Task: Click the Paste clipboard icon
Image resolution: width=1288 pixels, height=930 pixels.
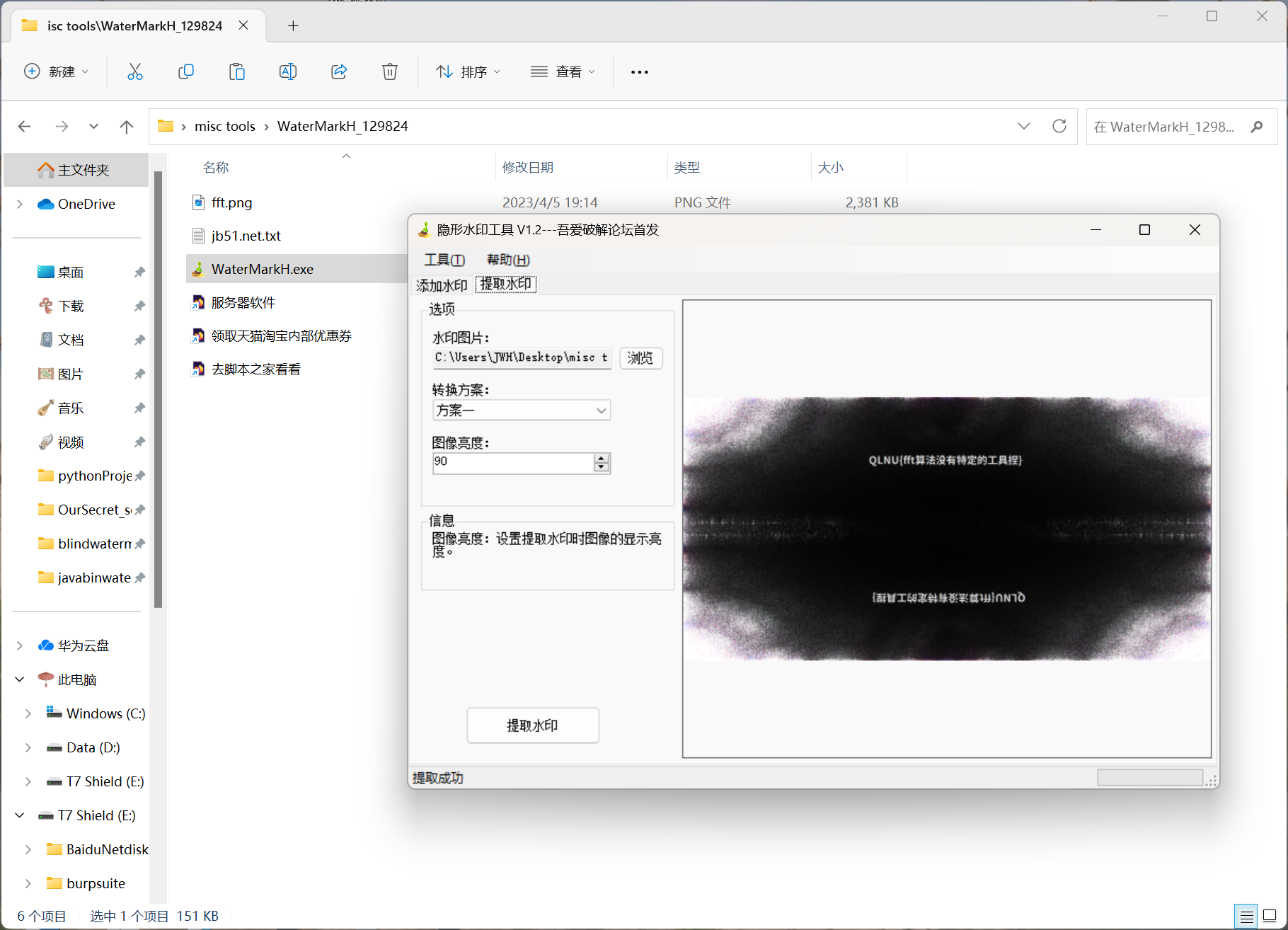Action: 237,71
